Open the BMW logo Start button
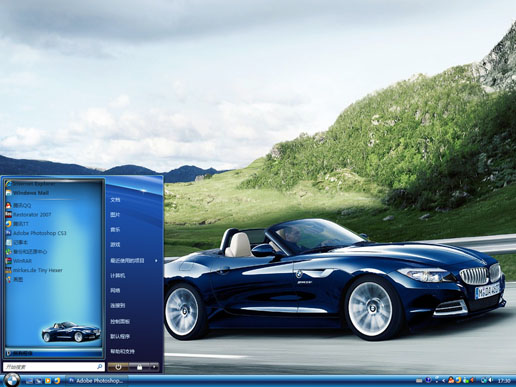 click(12, 380)
